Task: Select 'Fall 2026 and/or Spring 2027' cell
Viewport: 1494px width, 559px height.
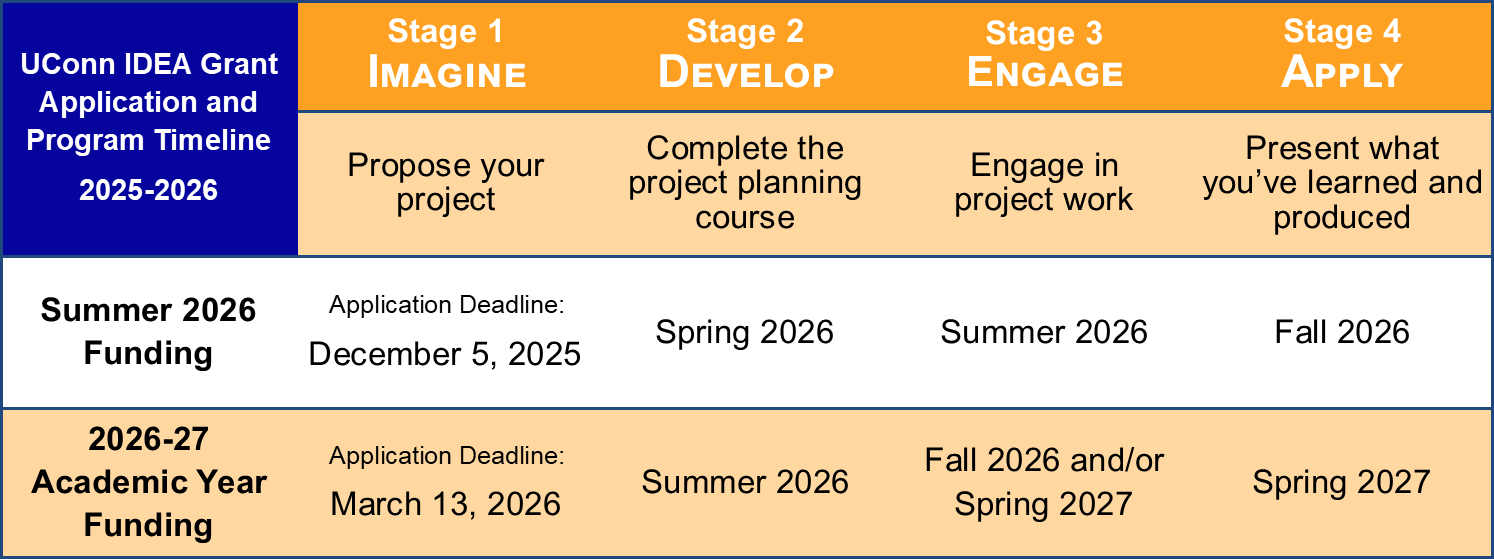Action: 1044,482
